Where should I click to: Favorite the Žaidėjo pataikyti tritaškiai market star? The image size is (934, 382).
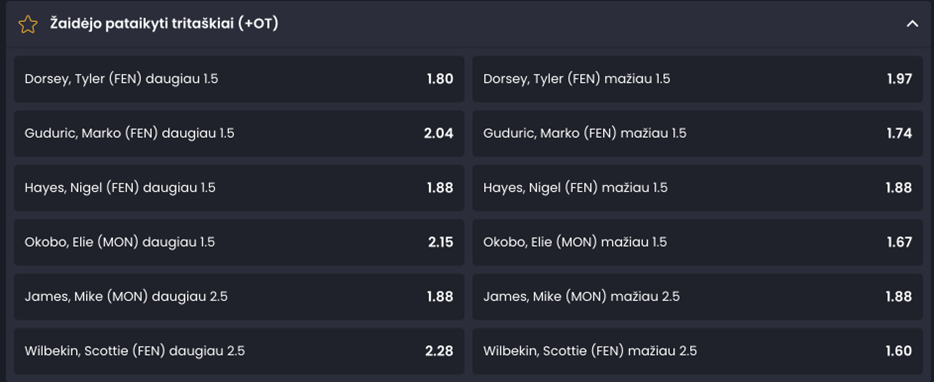pos(27,24)
